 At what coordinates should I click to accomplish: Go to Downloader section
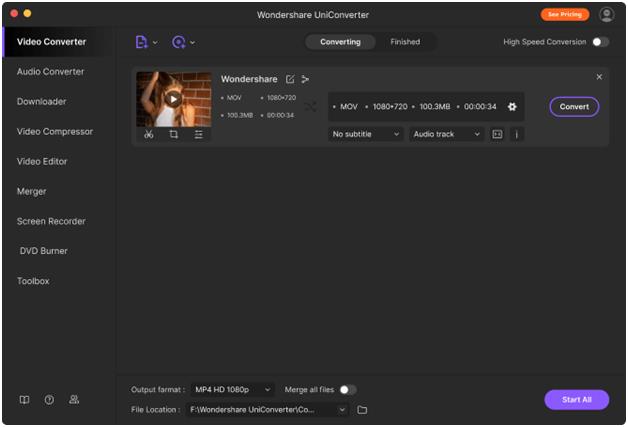coord(42,101)
